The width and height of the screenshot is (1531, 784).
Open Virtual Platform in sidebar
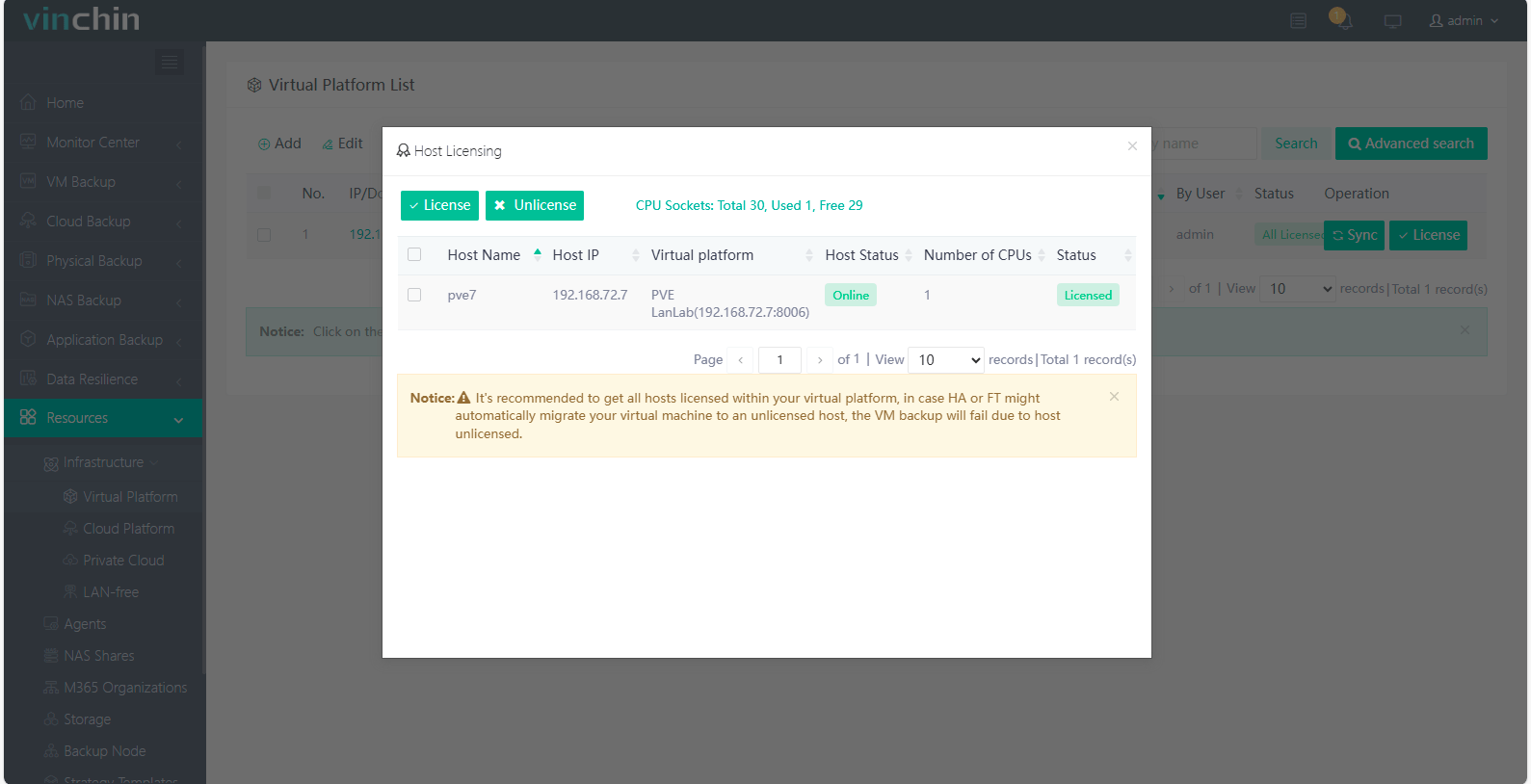coord(130,497)
